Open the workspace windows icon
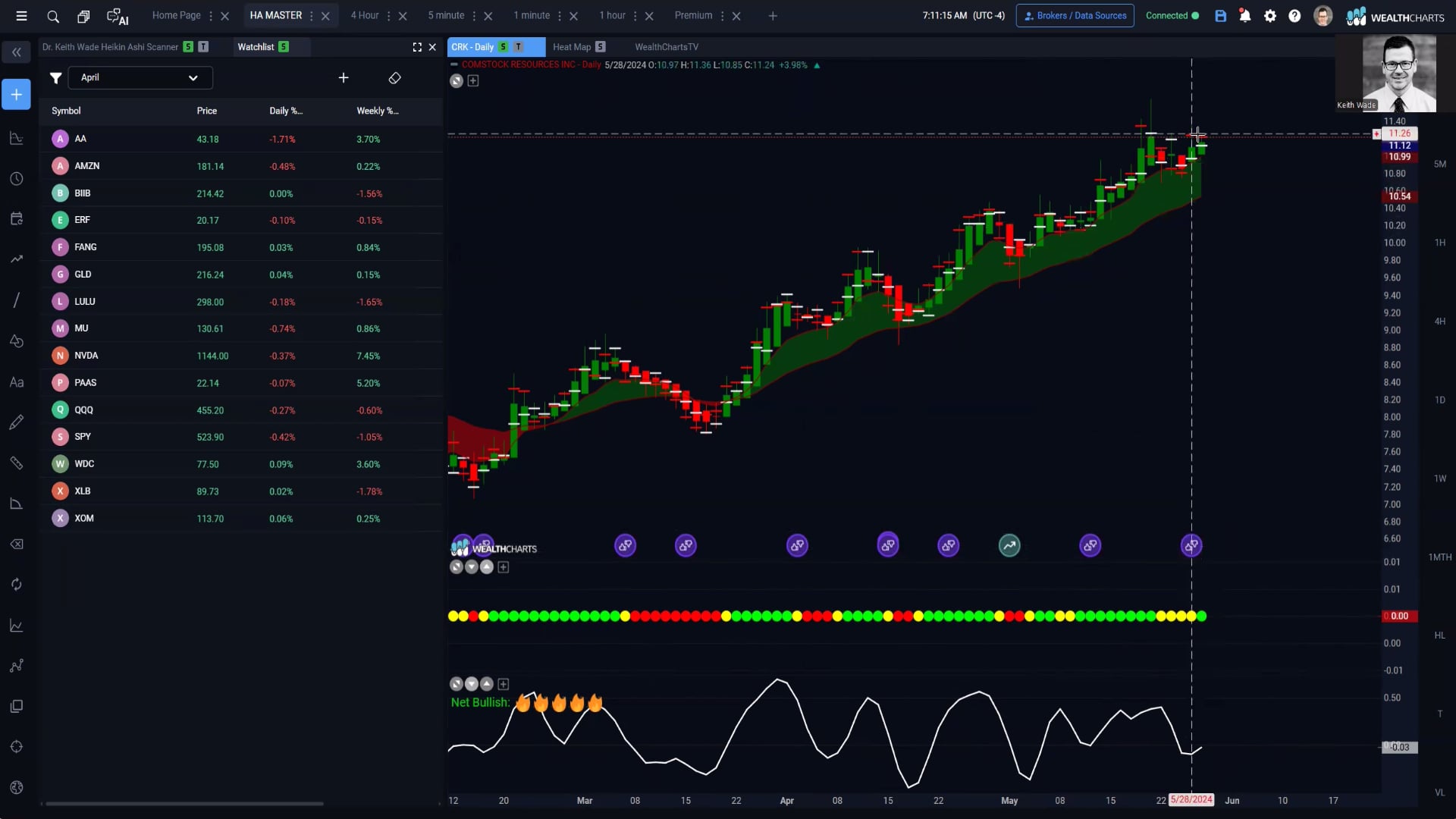Image resolution: width=1456 pixels, height=819 pixels. coord(83,16)
